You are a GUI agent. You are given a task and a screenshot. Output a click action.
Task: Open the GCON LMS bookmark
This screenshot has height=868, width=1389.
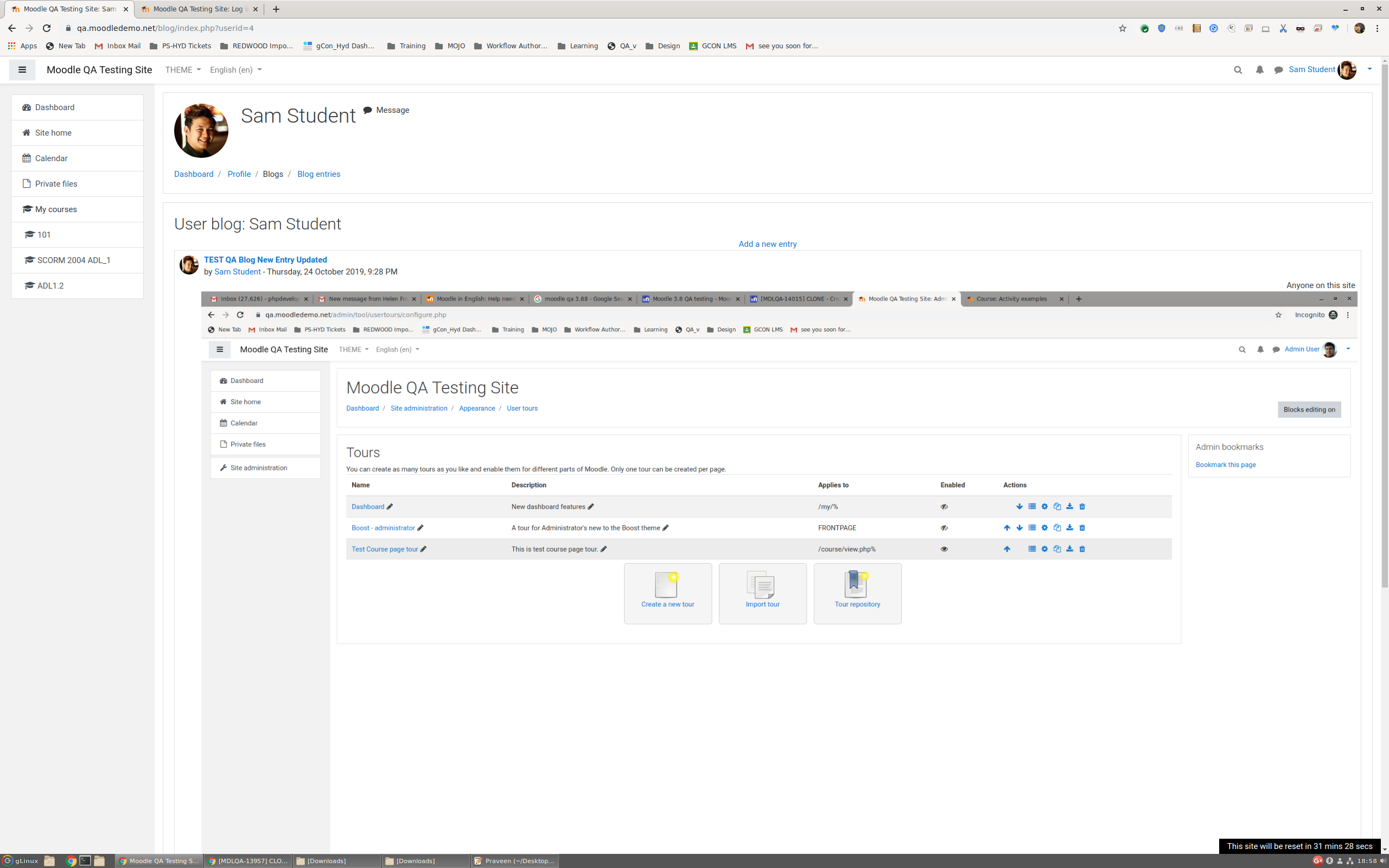coord(712,46)
